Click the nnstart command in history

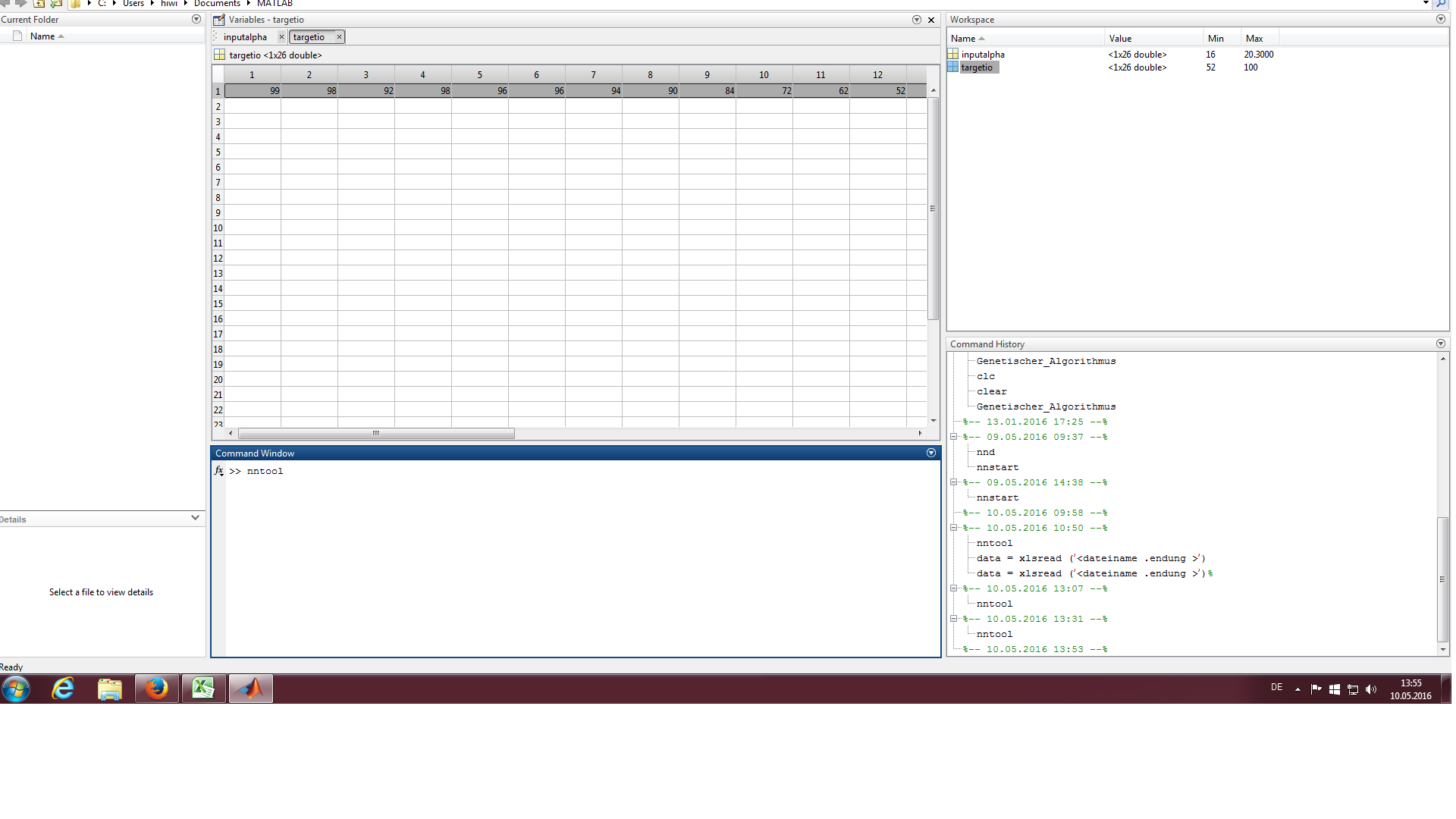coord(997,467)
